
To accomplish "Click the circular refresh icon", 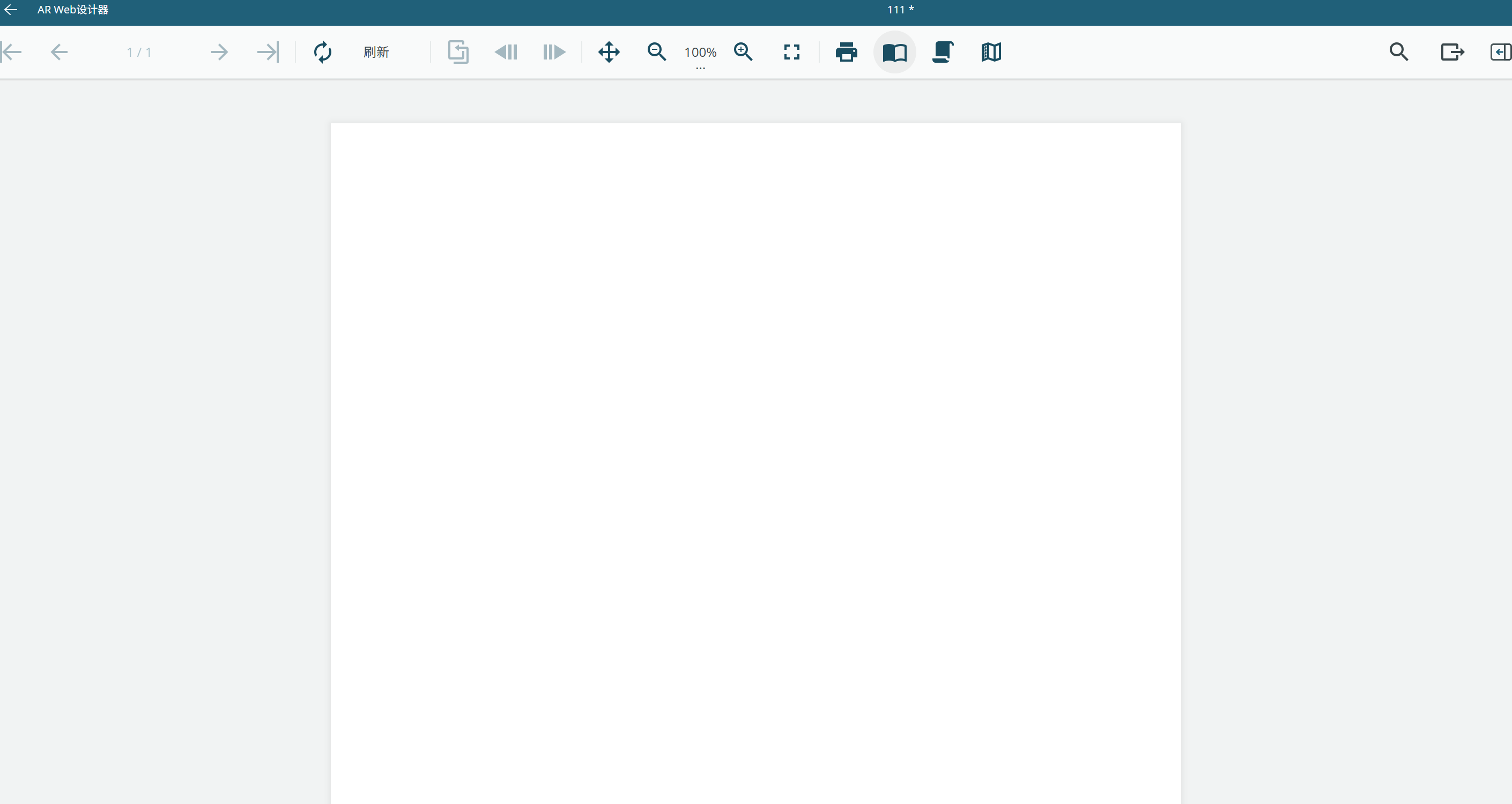I will click(x=322, y=52).
